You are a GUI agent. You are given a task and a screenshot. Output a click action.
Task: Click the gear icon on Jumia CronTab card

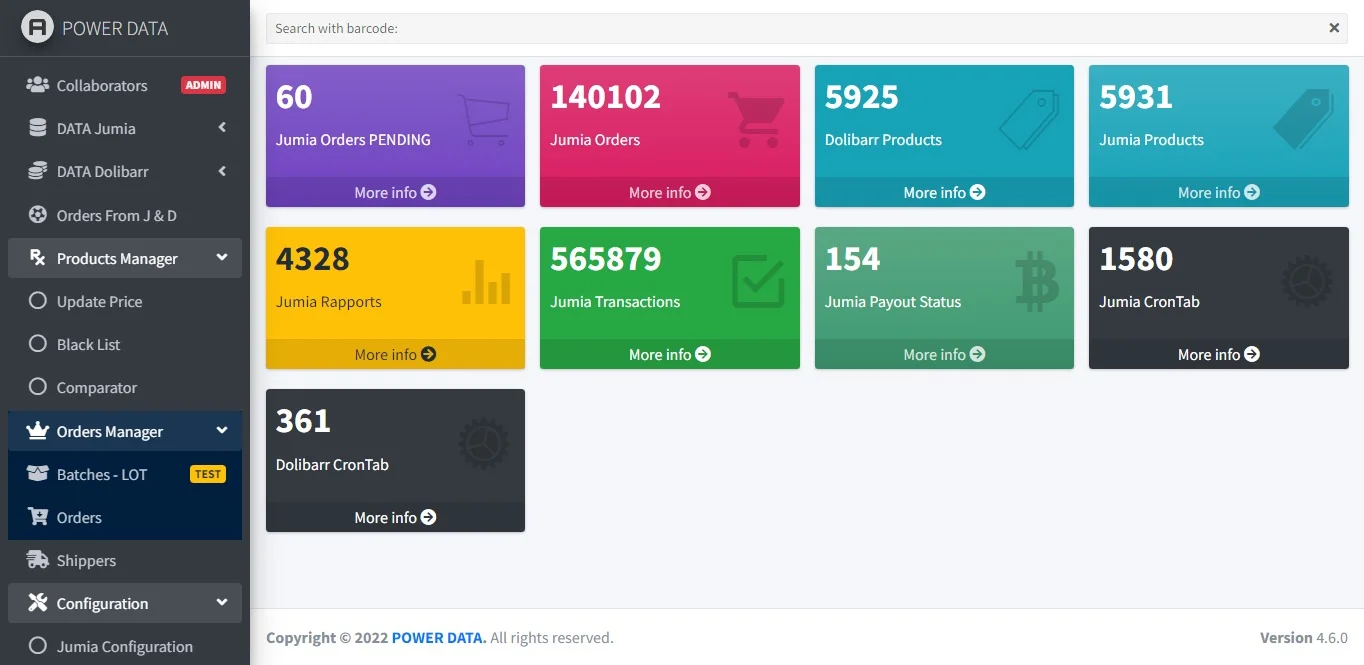pyautogui.click(x=1307, y=282)
